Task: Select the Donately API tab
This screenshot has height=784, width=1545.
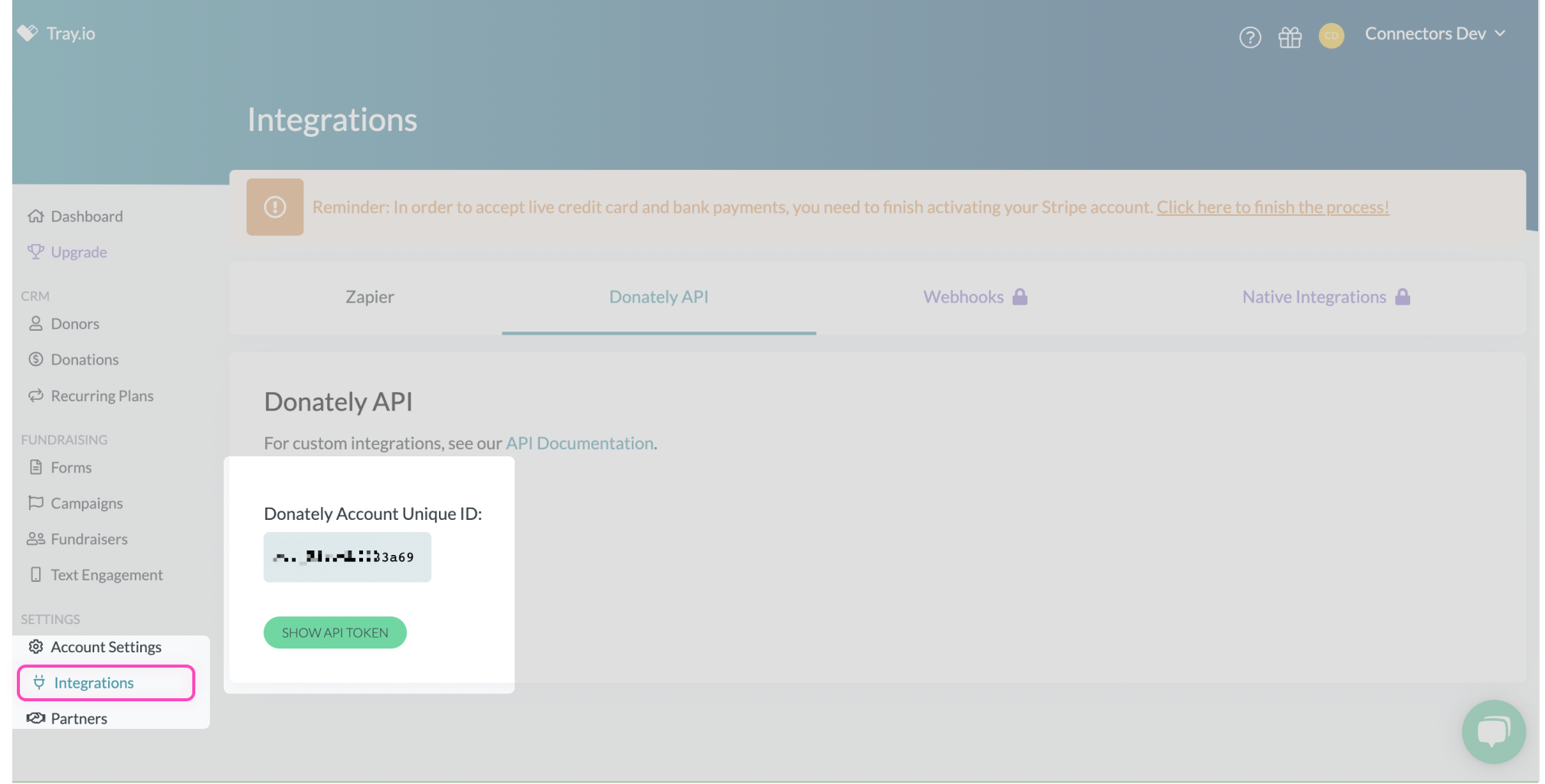Action: click(659, 297)
